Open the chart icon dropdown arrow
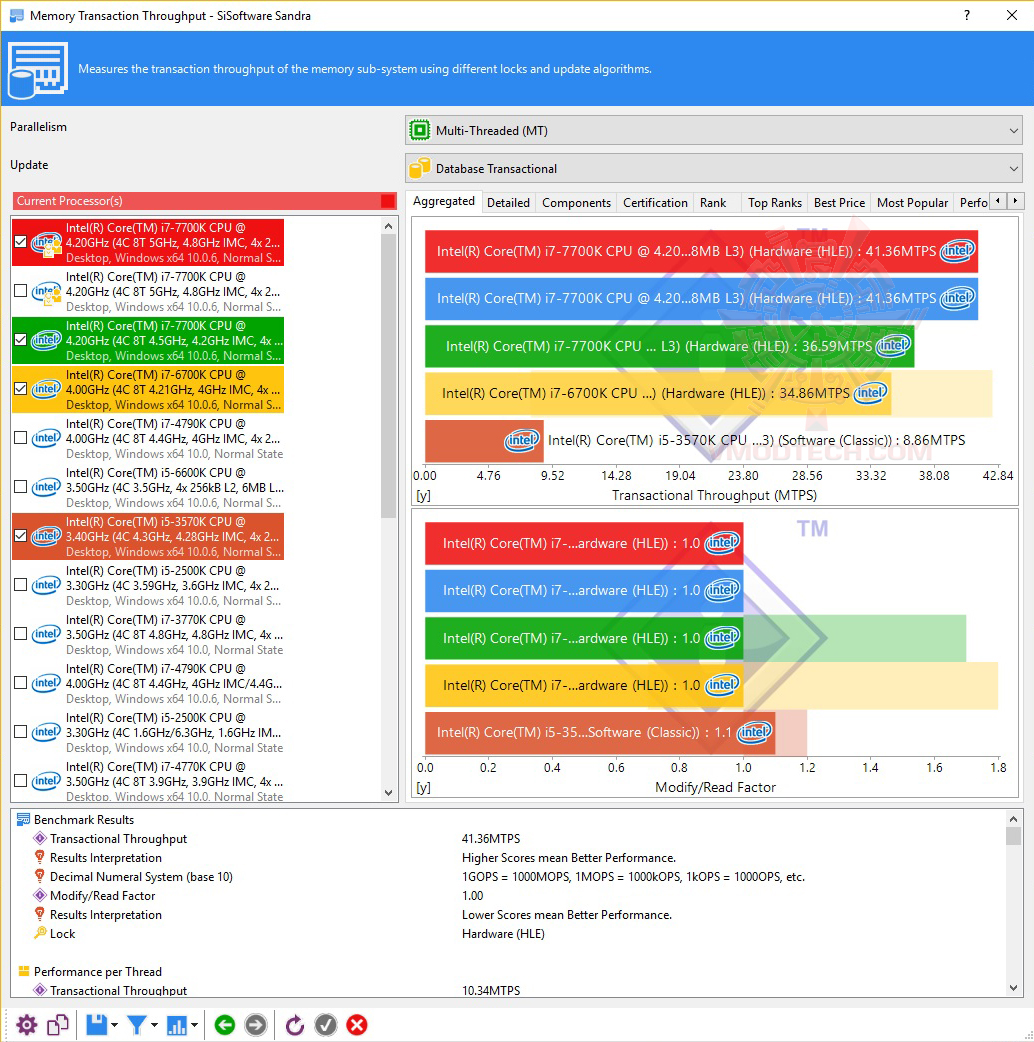1034x1042 pixels. click(x=194, y=1025)
